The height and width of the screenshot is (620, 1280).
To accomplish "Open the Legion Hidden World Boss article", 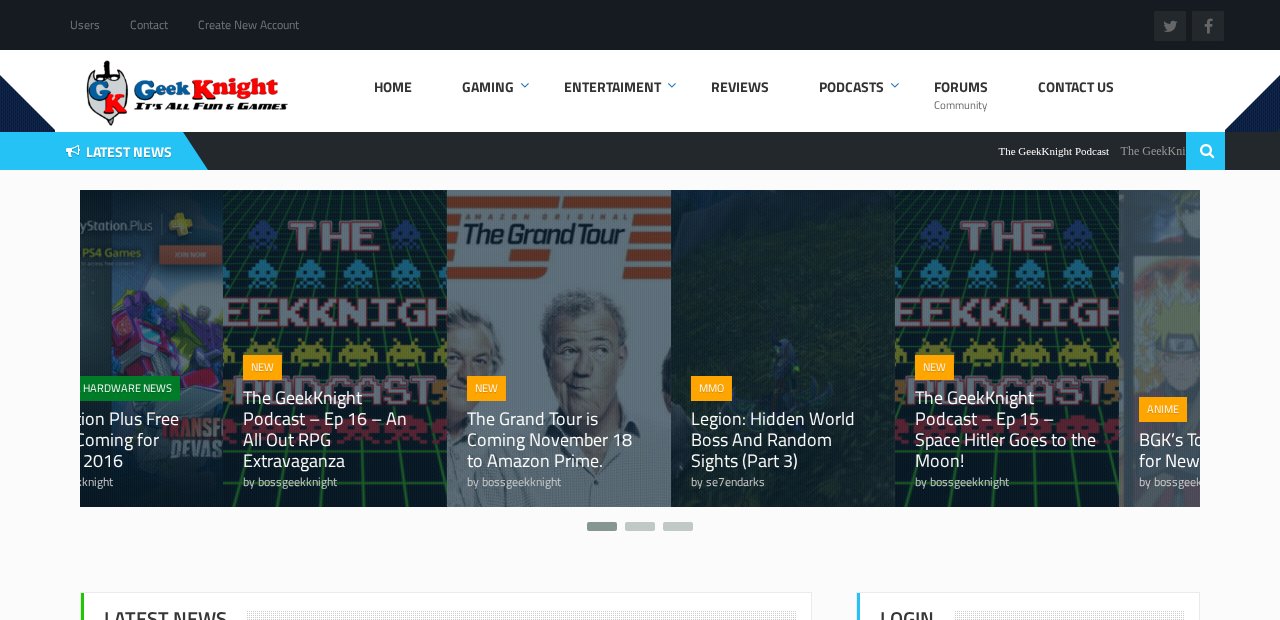I will pyautogui.click(x=773, y=440).
